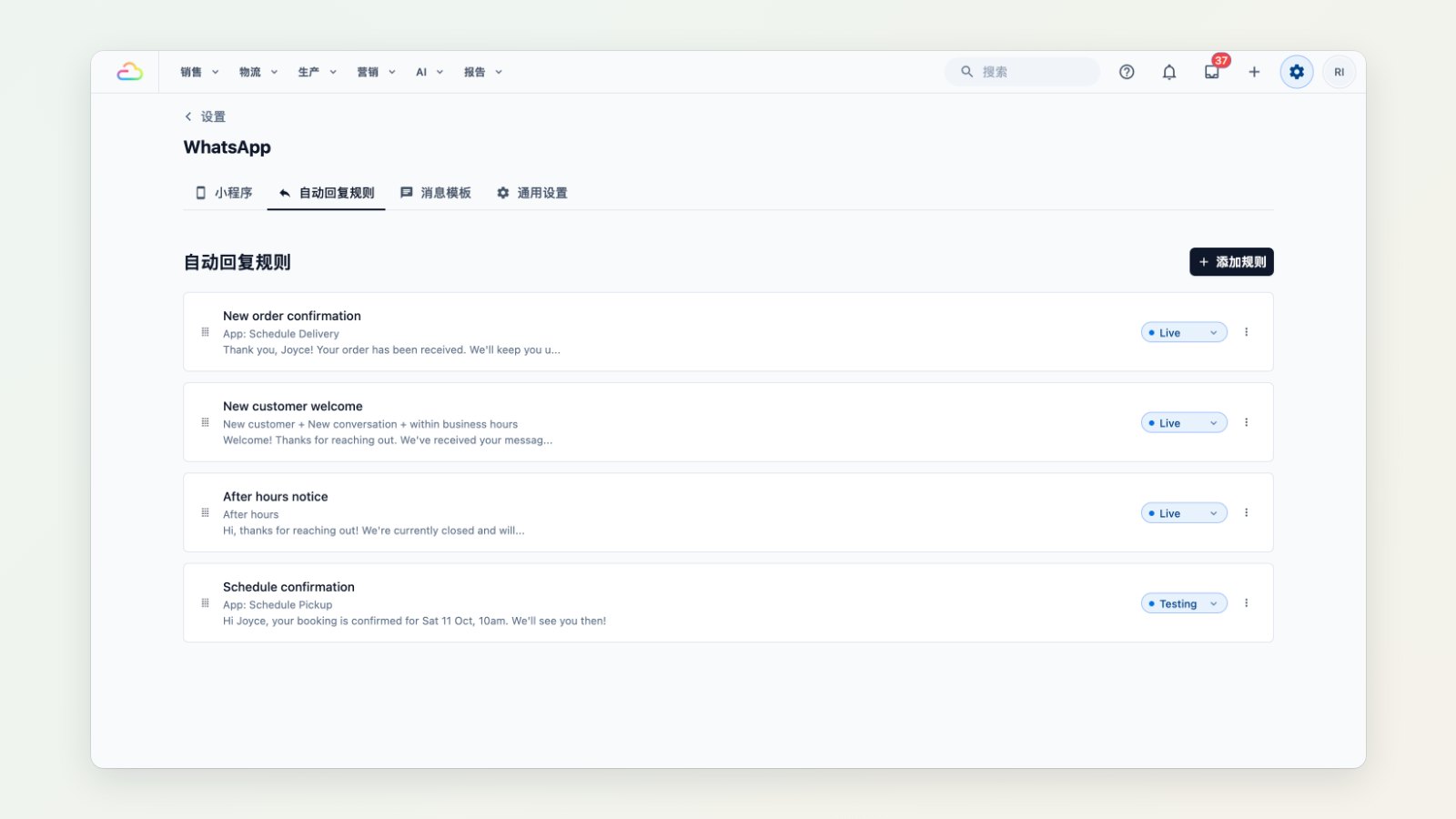Open Testing status dropdown for Schedule confirmation

pyautogui.click(x=1184, y=603)
